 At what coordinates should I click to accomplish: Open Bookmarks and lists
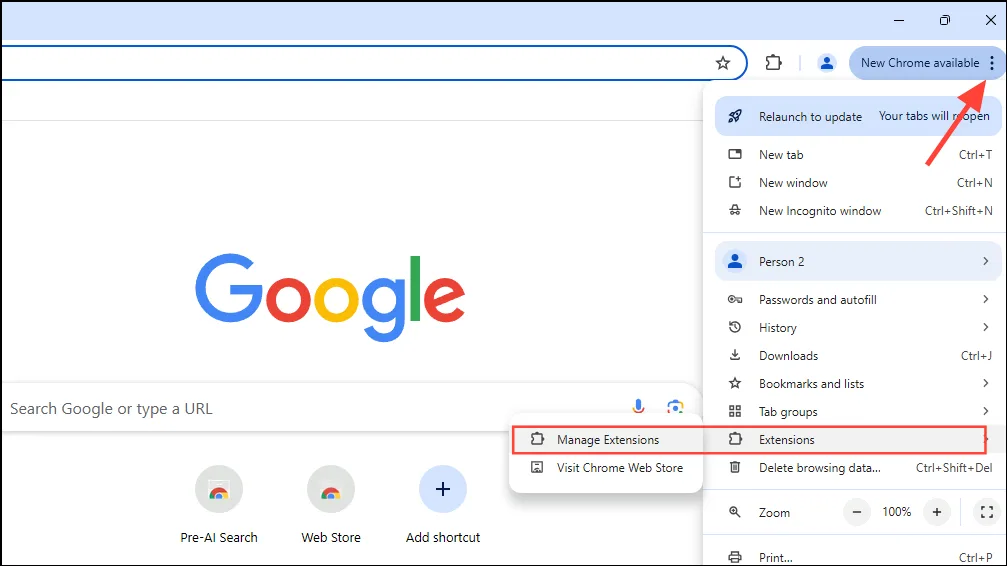point(858,384)
